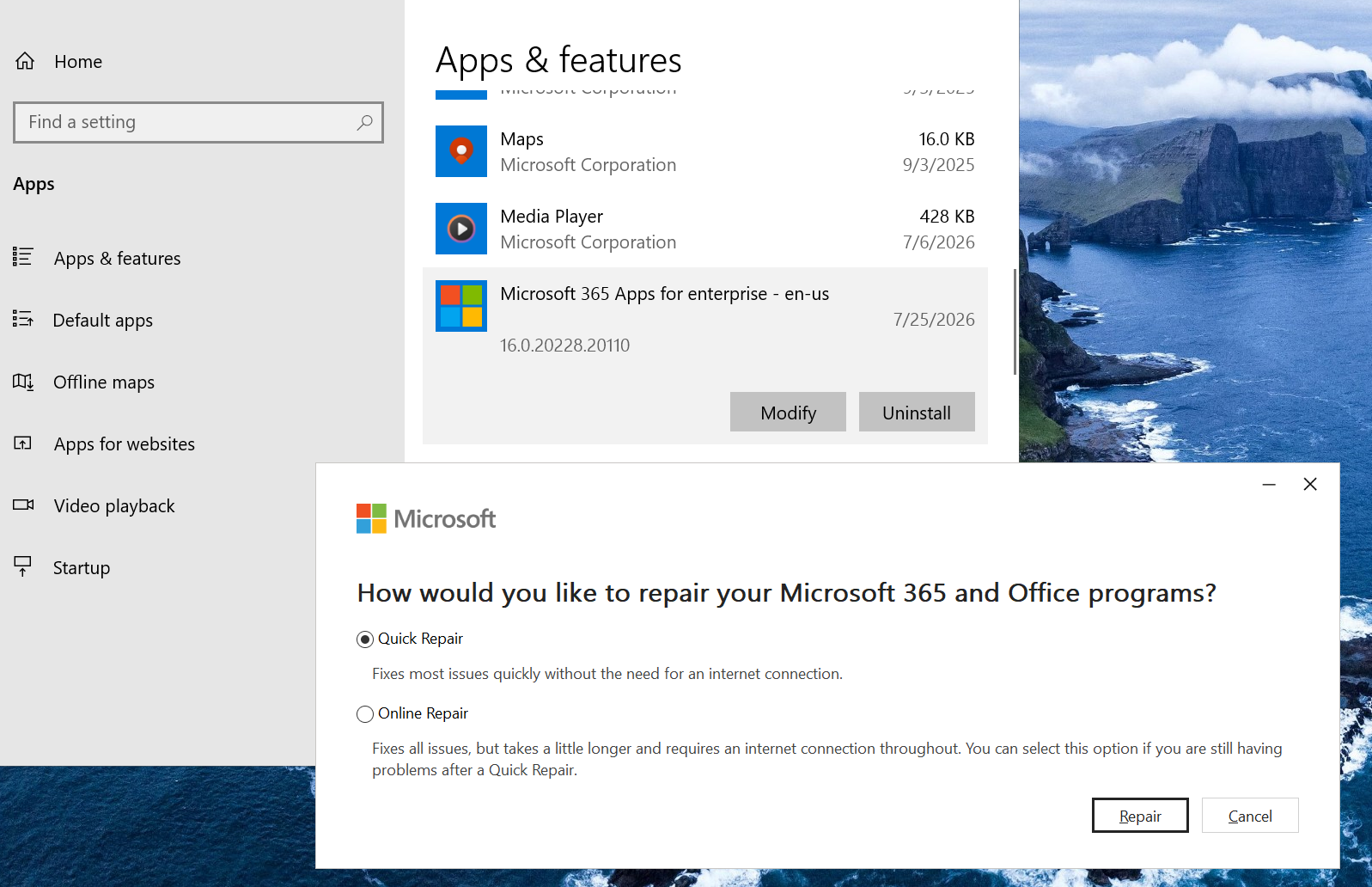Click the Apps for websites icon

[x=23, y=443]
